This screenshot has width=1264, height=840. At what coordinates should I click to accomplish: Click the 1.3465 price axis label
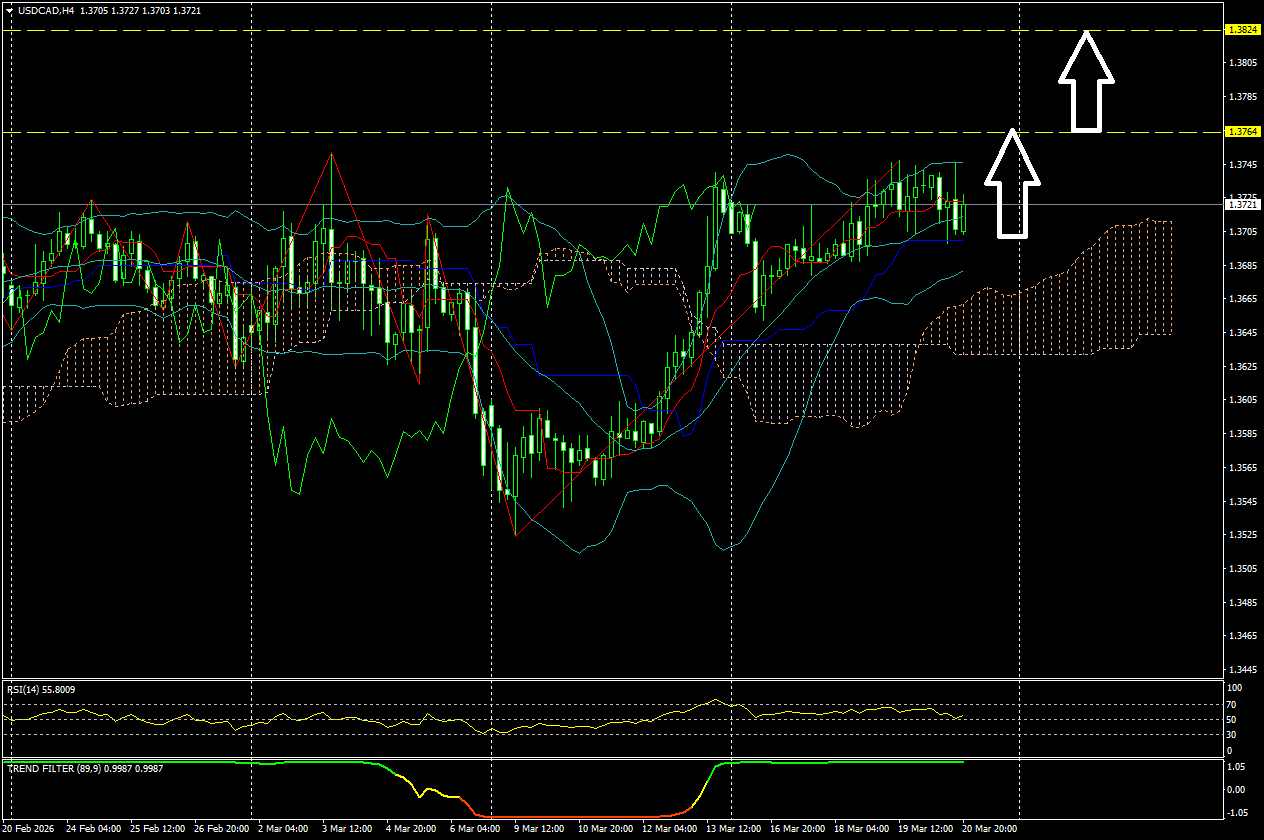pos(1242,636)
